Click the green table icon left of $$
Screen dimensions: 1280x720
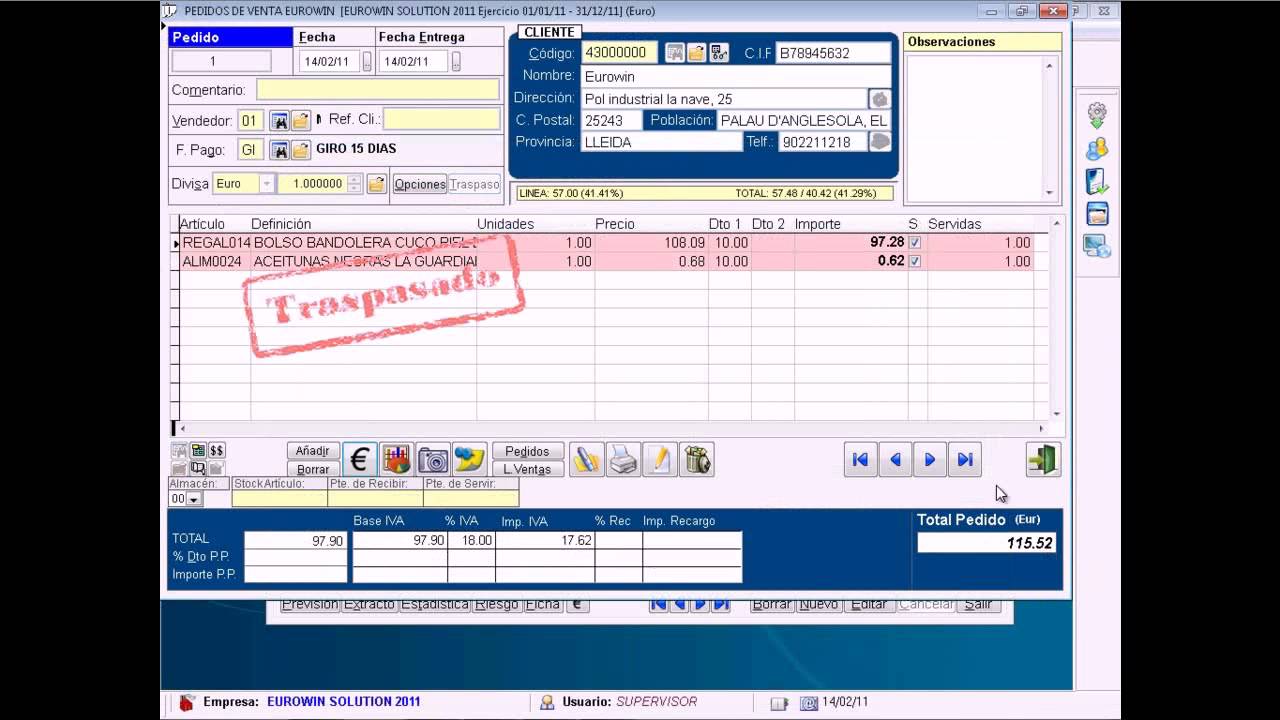(198, 451)
